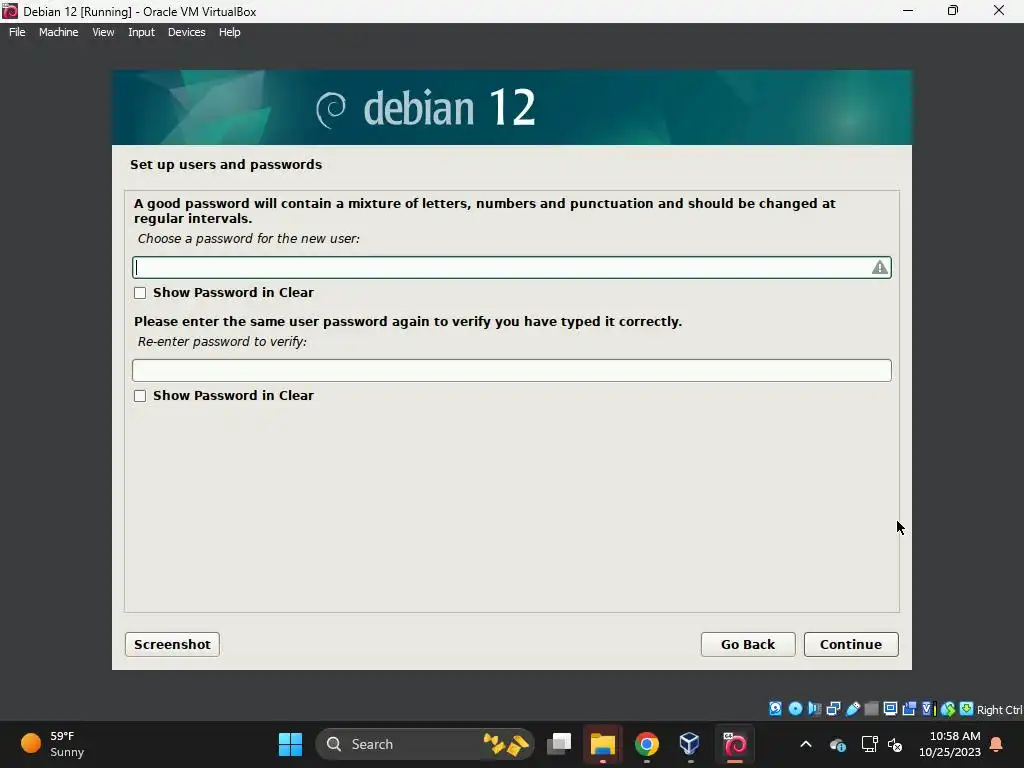Click the warning icon in password field
The width and height of the screenshot is (1024, 768).
pyautogui.click(x=880, y=267)
